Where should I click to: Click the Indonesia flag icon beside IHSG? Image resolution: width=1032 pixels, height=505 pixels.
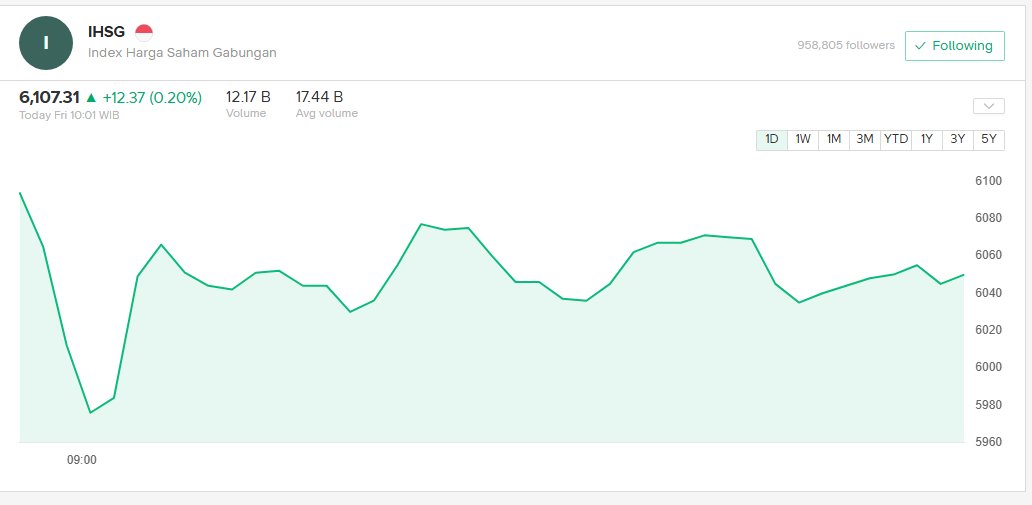(143, 32)
